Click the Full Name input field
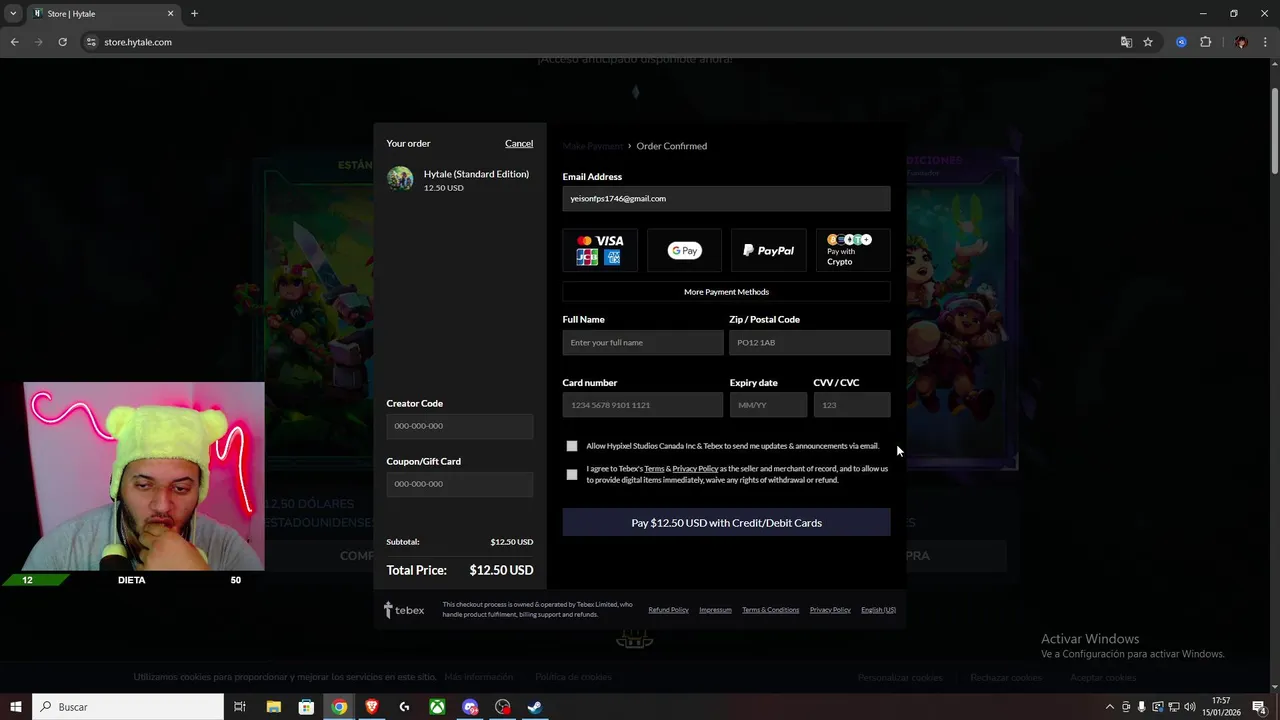1280x720 pixels. coord(643,342)
